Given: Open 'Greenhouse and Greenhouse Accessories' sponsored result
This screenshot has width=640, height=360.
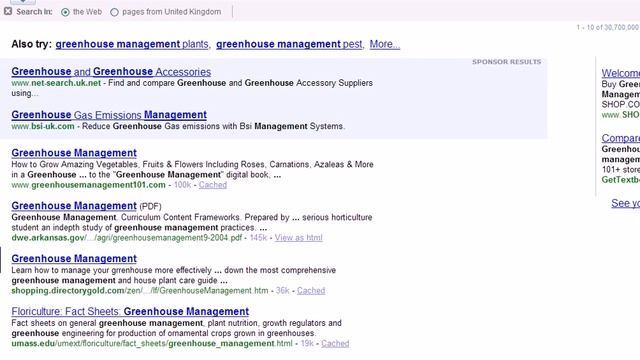Looking at the screenshot, I should [x=111, y=71].
